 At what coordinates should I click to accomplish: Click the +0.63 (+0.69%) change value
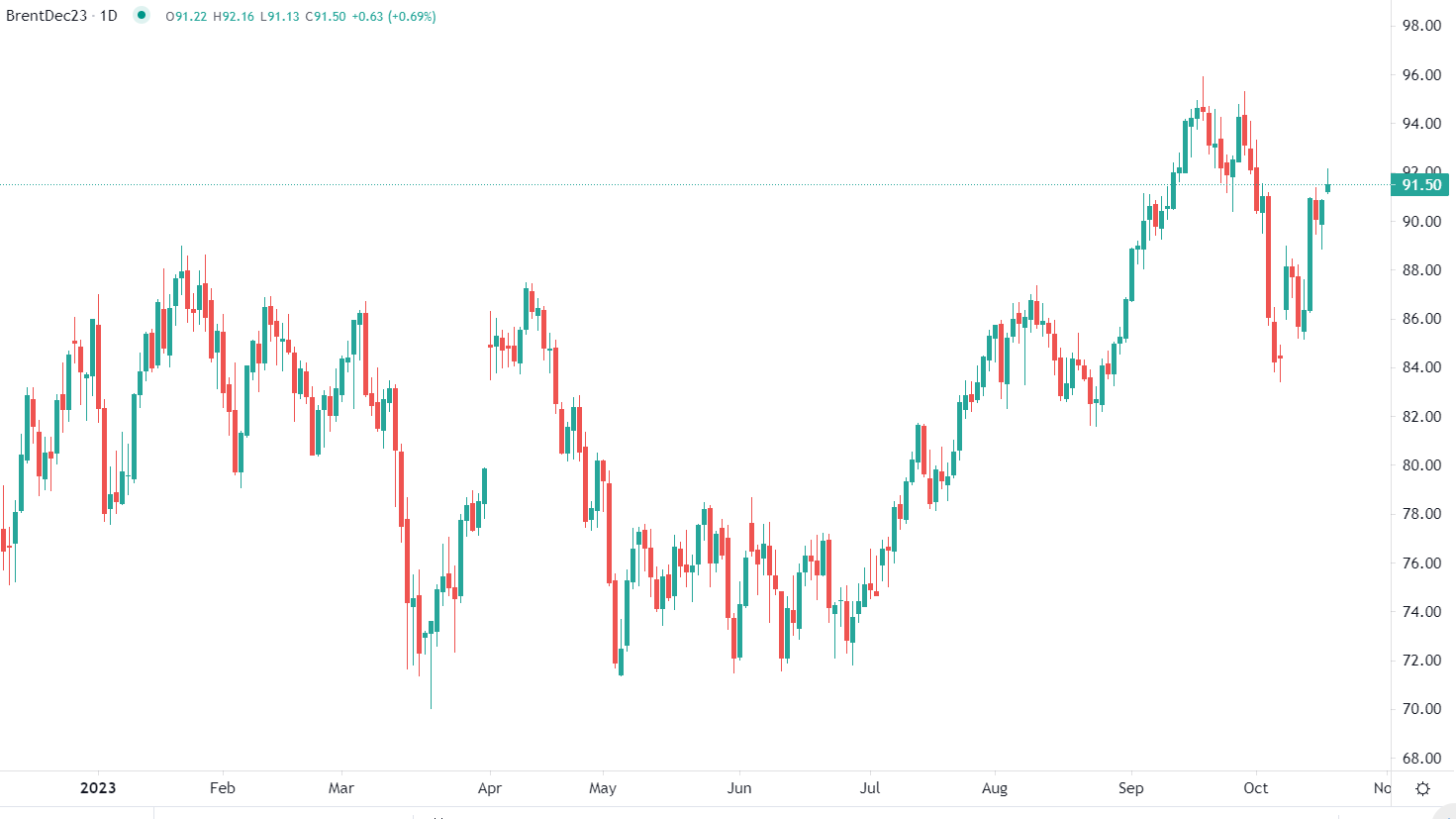(x=394, y=17)
